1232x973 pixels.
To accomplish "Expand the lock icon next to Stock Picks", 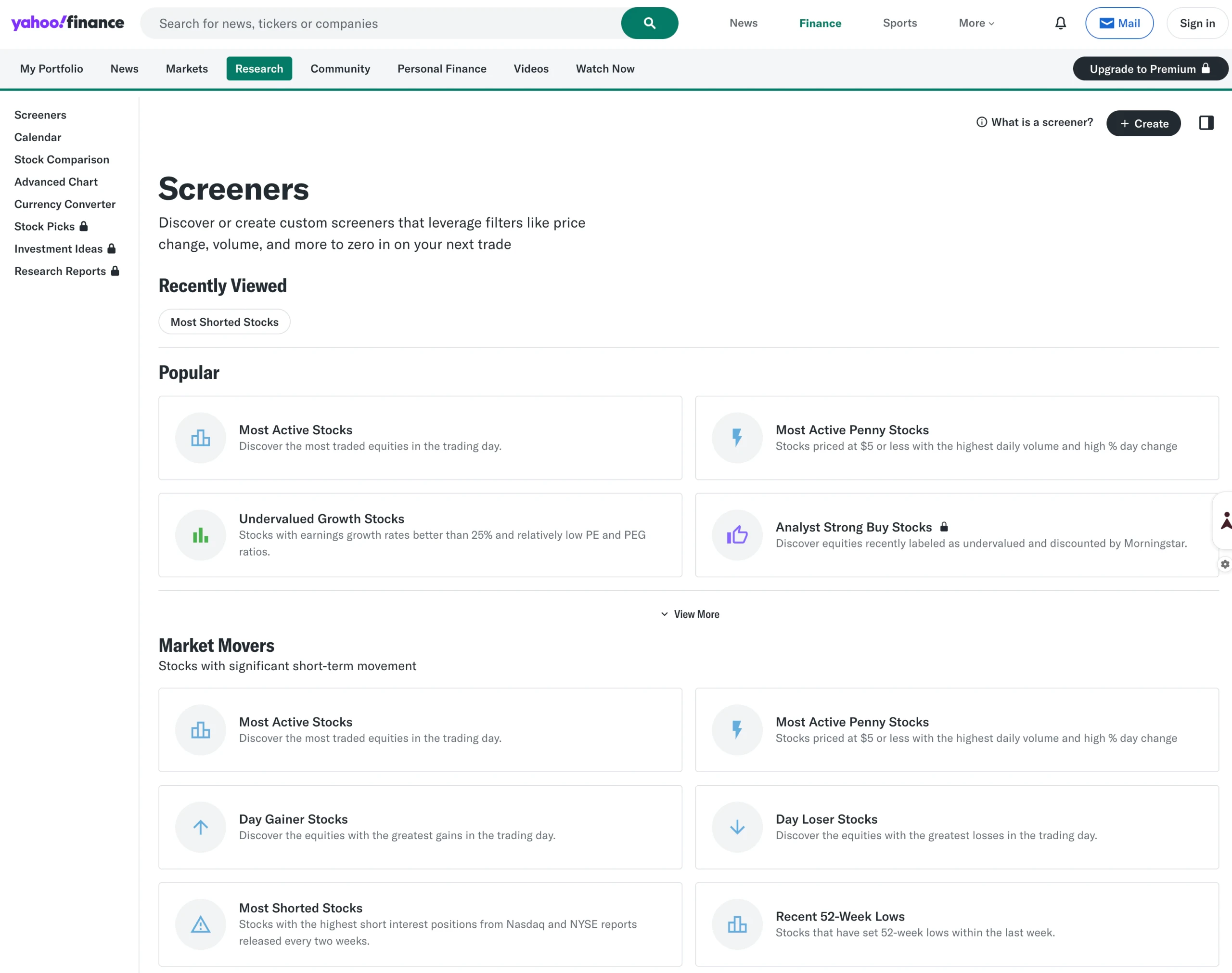I will [83, 226].
